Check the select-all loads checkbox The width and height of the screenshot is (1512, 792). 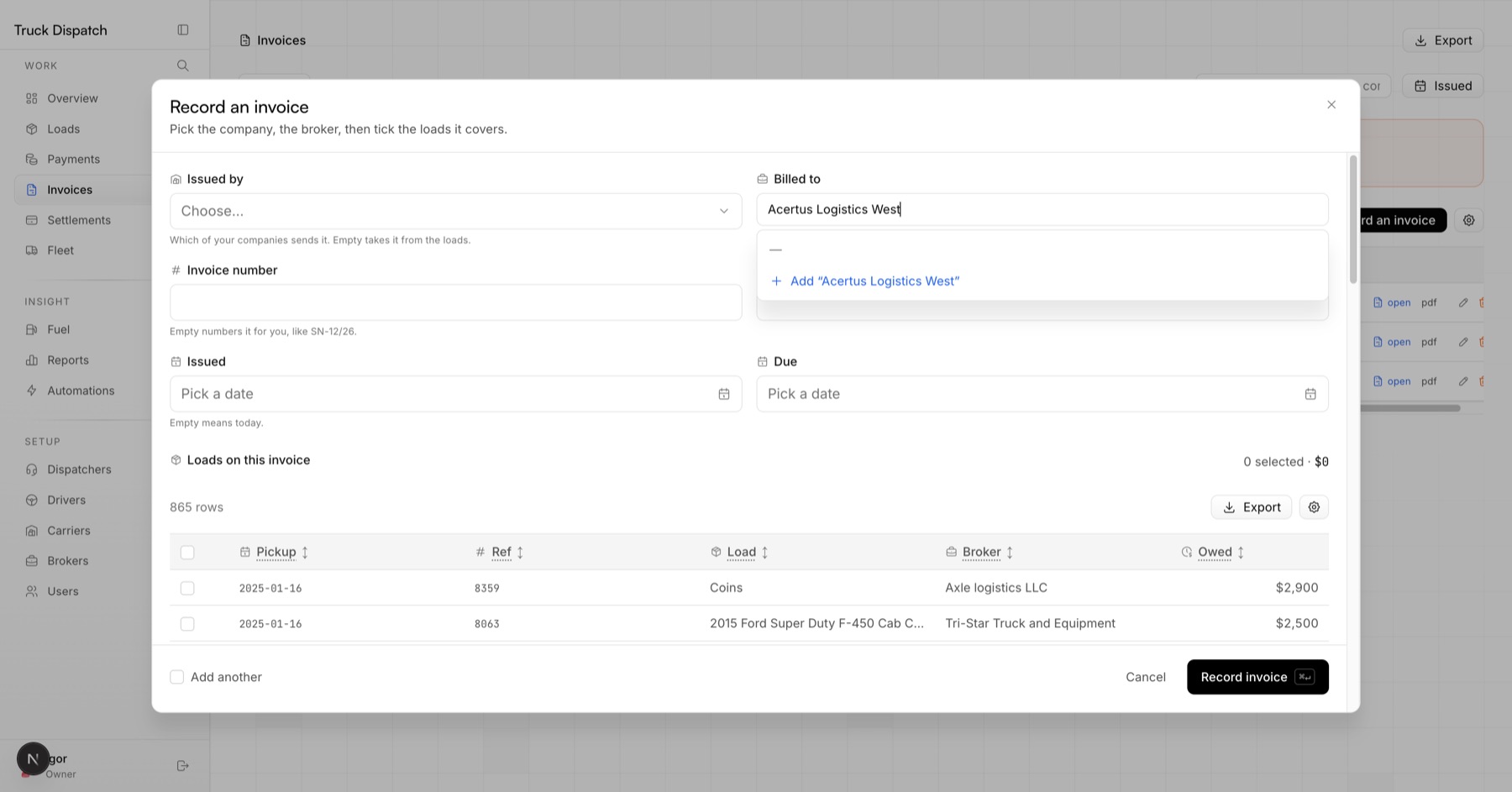click(187, 553)
